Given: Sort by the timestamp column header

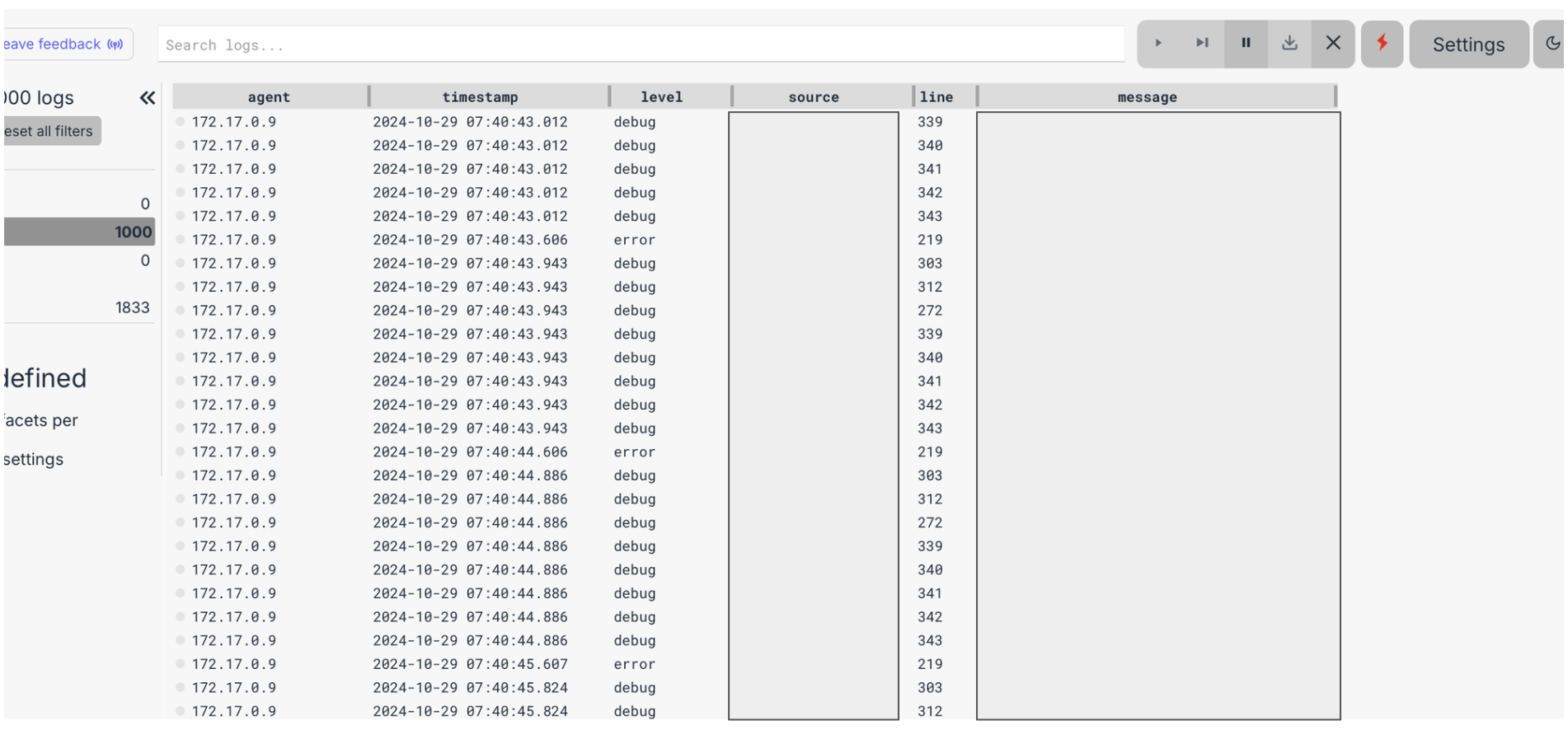Looking at the screenshot, I should pos(480,96).
